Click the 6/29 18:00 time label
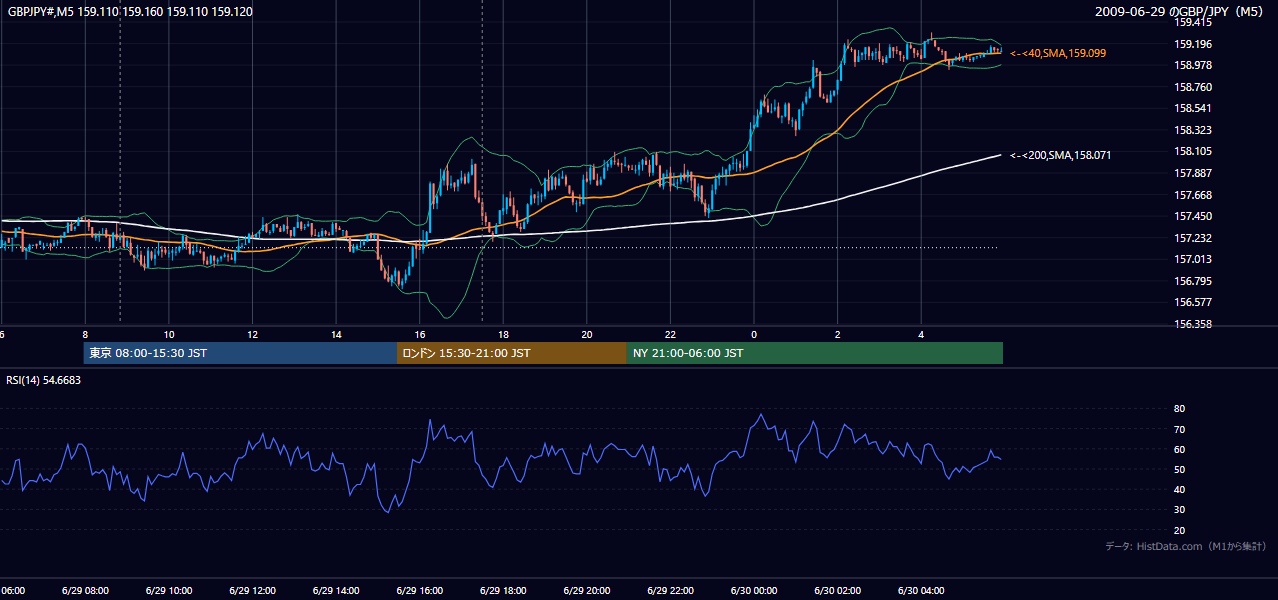Screen dimensions: 1278x600 coord(503,591)
